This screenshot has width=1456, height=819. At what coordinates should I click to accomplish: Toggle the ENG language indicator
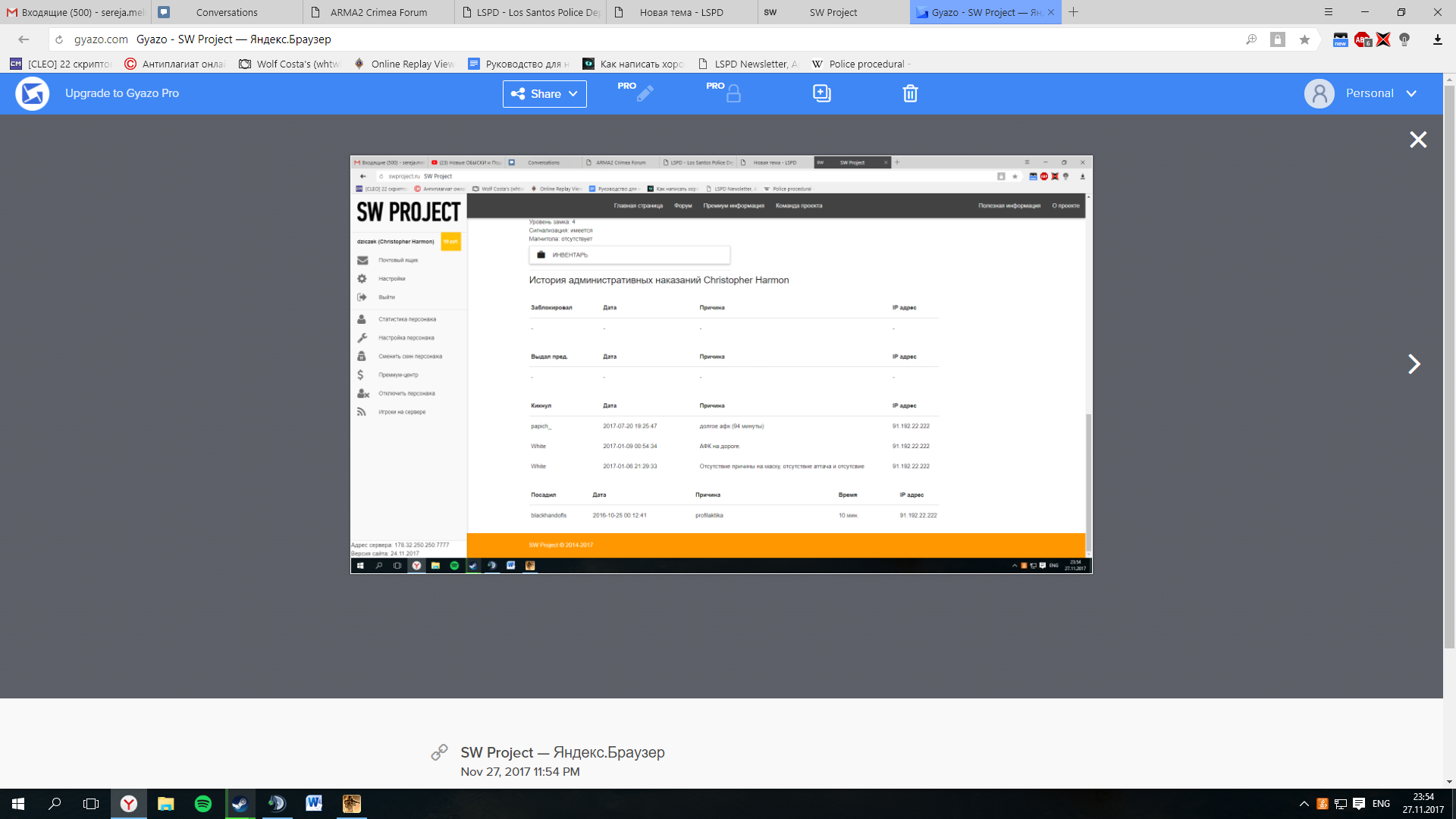pyautogui.click(x=1381, y=804)
